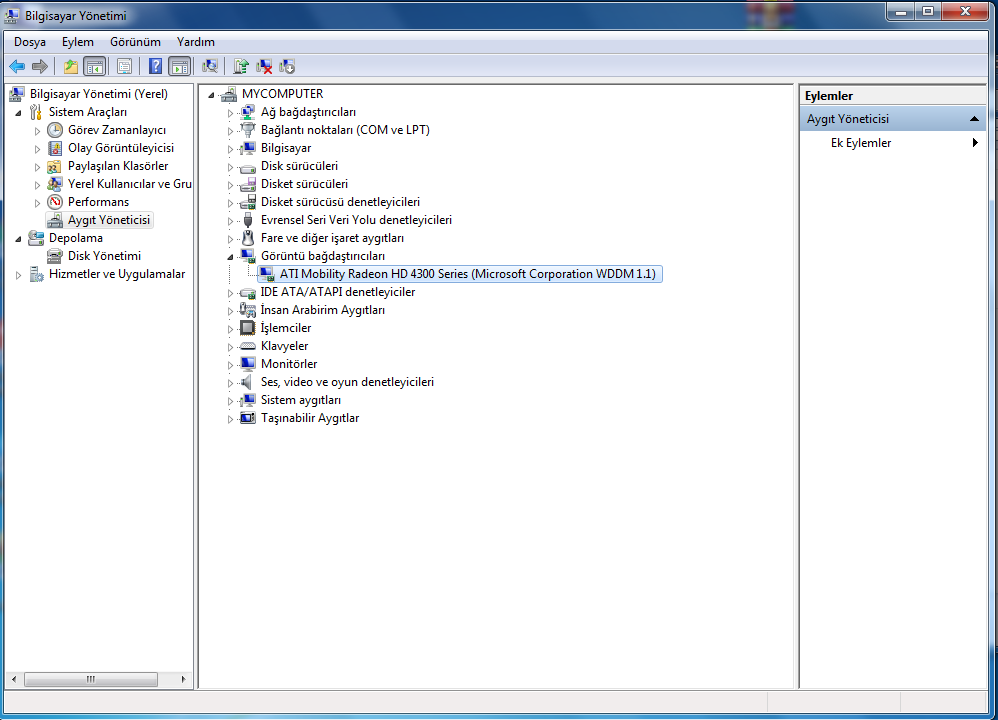Click the Disket sürücüleri floppy icon
Viewport: 998px width, 720px height.
pyautogui.click(x=248, y=184)
